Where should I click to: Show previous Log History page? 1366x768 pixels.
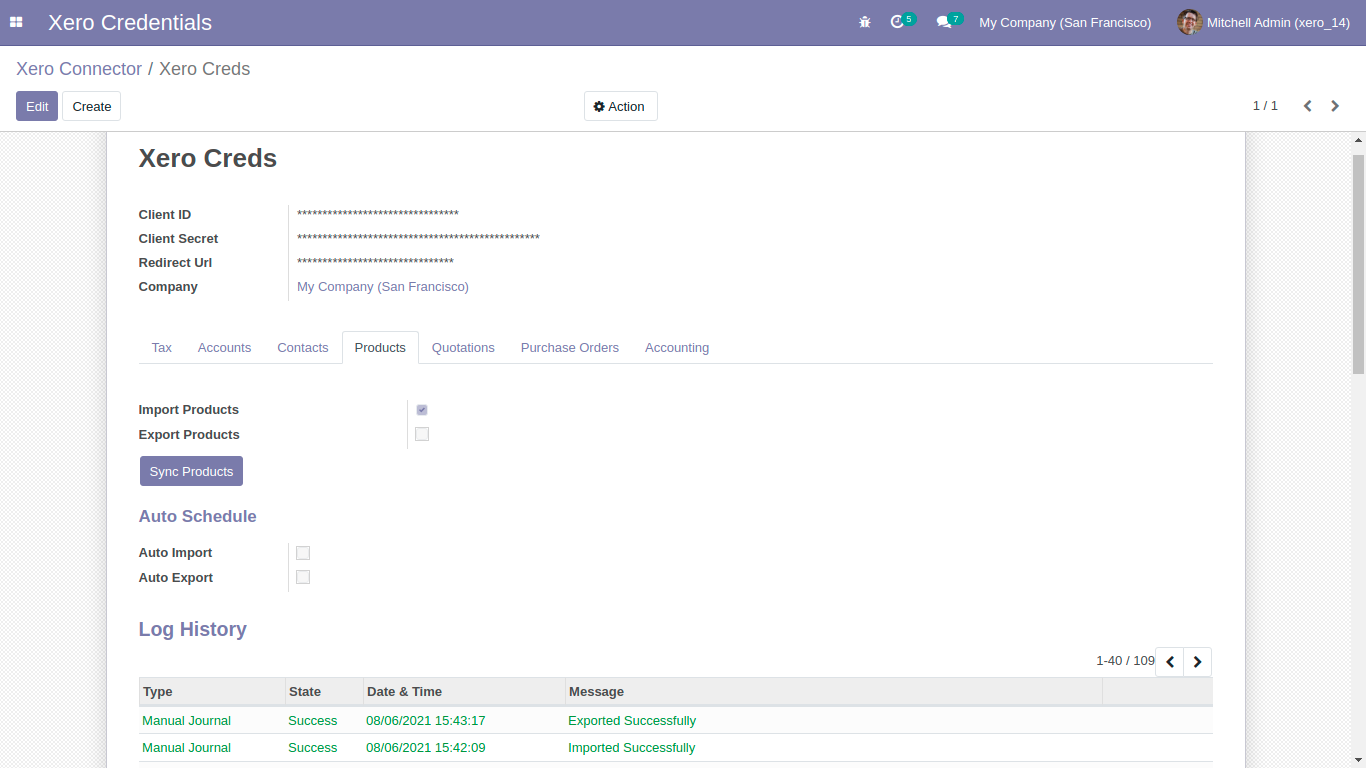click(1170, 661)
